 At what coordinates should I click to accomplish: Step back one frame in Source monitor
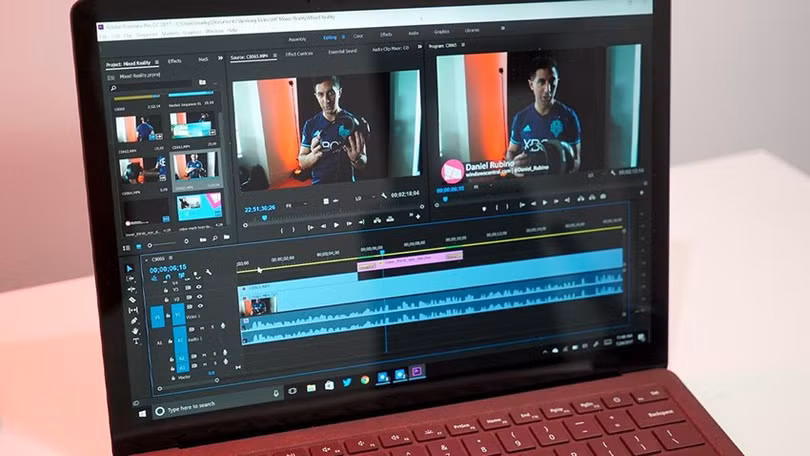pyautogui.click(x=323, y=226)
